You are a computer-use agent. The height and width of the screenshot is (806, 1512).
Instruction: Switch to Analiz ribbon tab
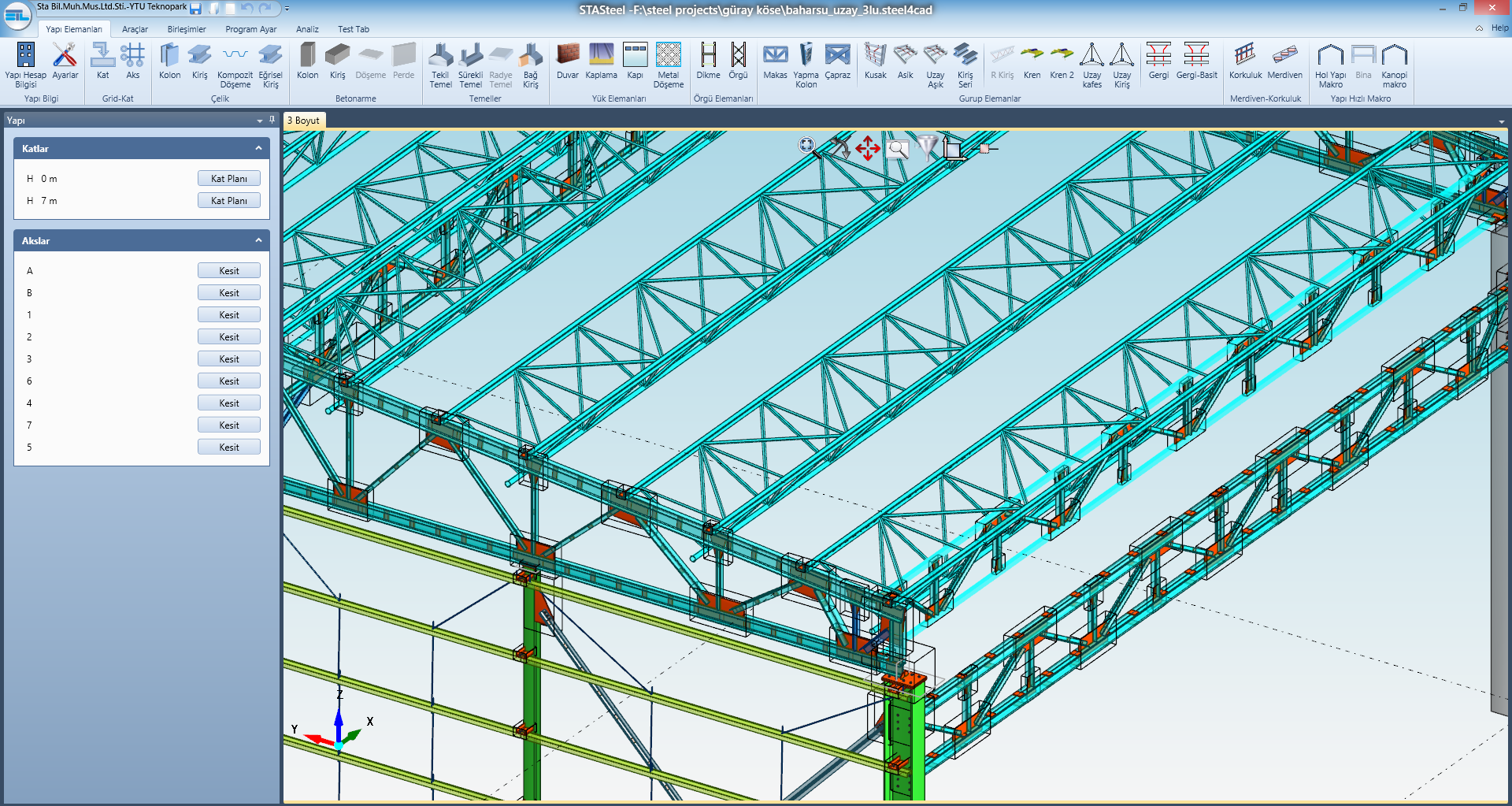(307, 29)
